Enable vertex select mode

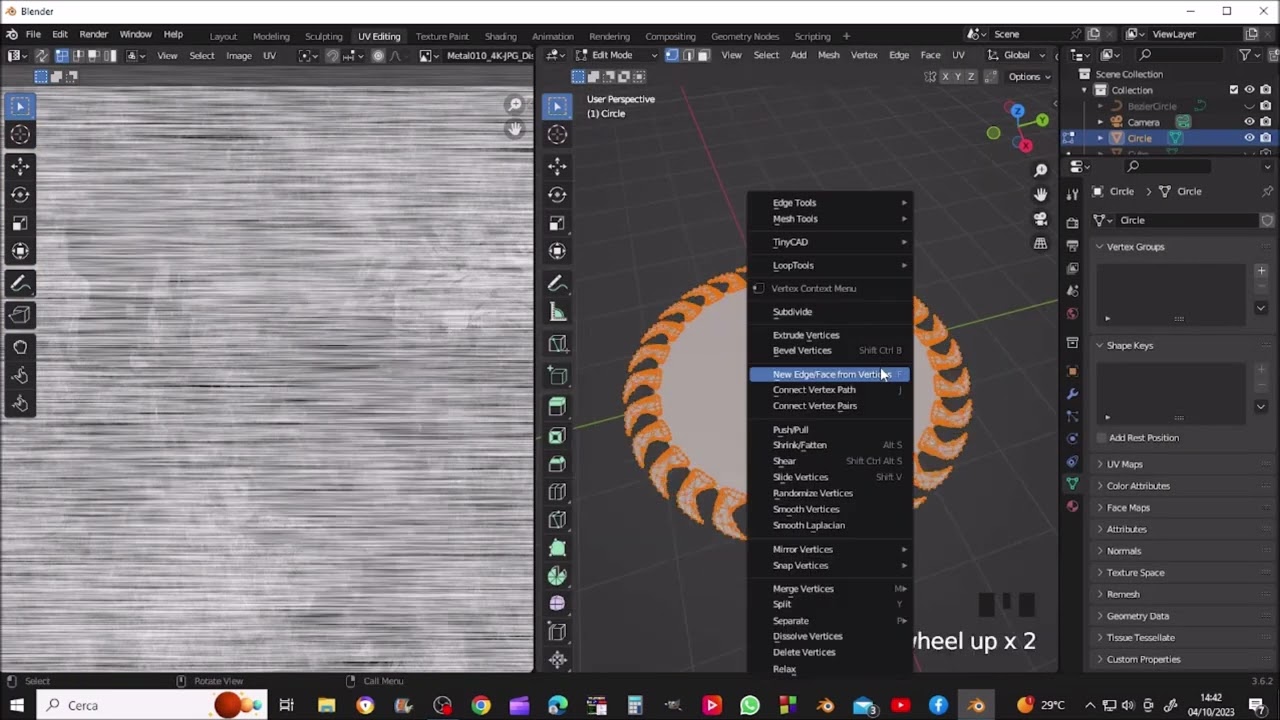point(671,55)
